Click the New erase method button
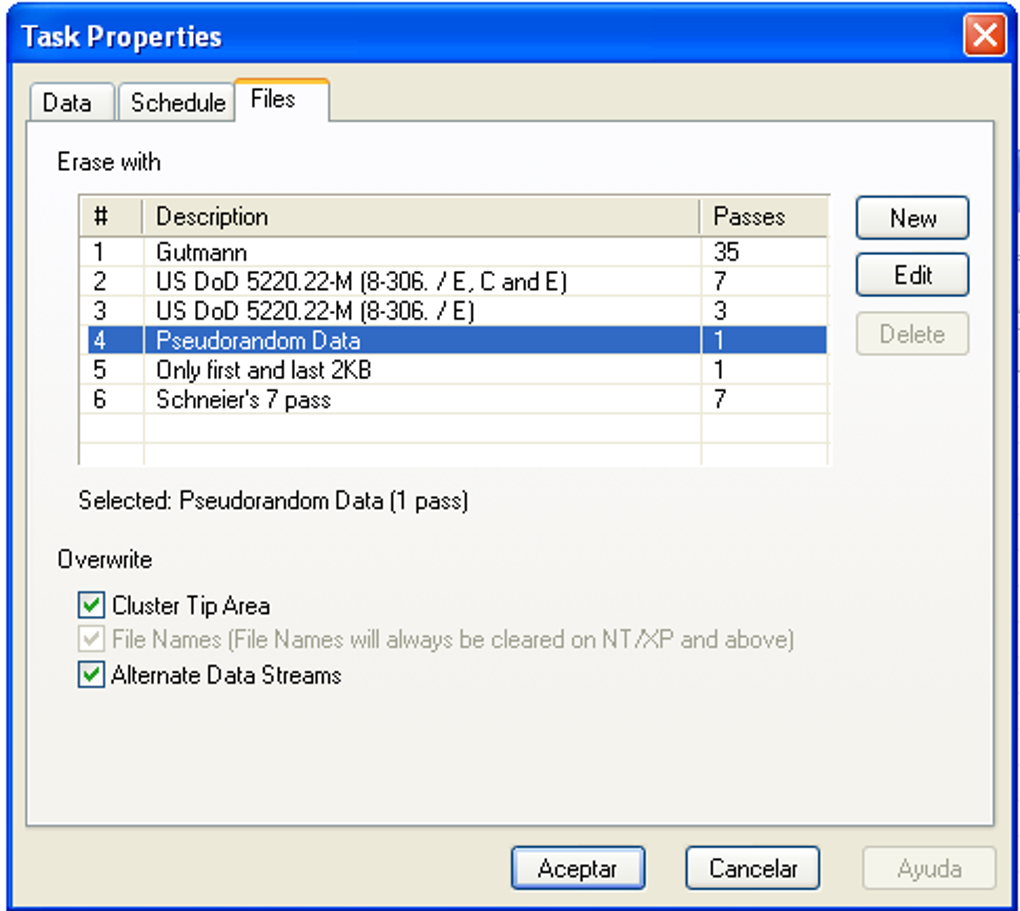Image resolution: width=1020 pixels, height=911 pixels. click(912, 218)
